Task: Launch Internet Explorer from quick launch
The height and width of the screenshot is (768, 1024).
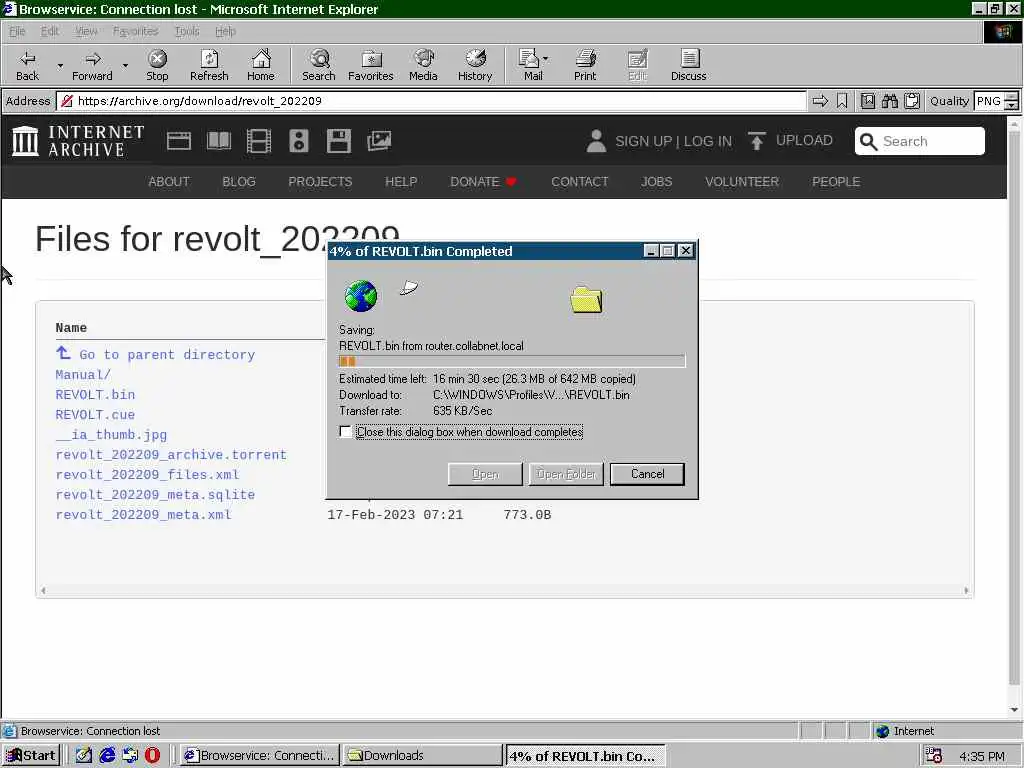Action: tap(107, 756)
